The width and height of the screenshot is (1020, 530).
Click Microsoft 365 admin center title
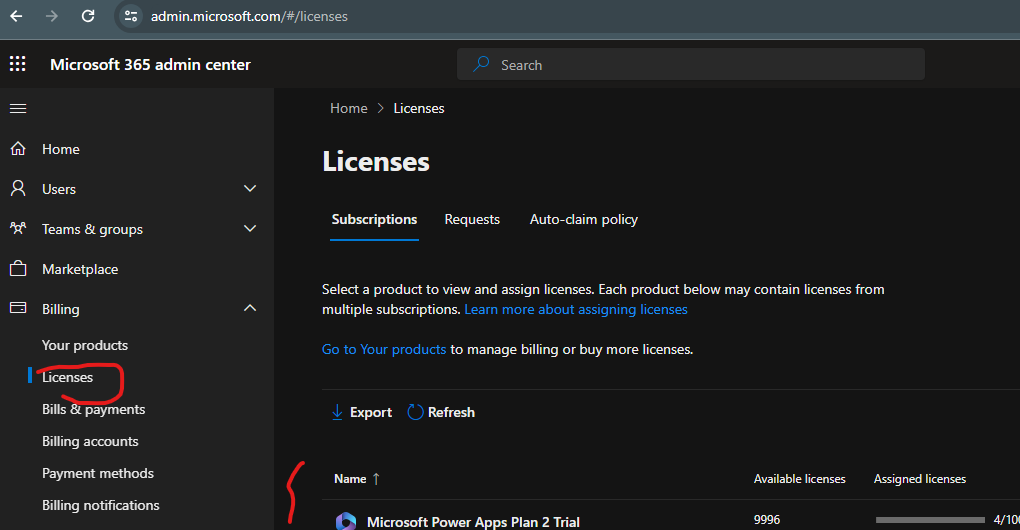pyautogui.click(x=150, y=64)
